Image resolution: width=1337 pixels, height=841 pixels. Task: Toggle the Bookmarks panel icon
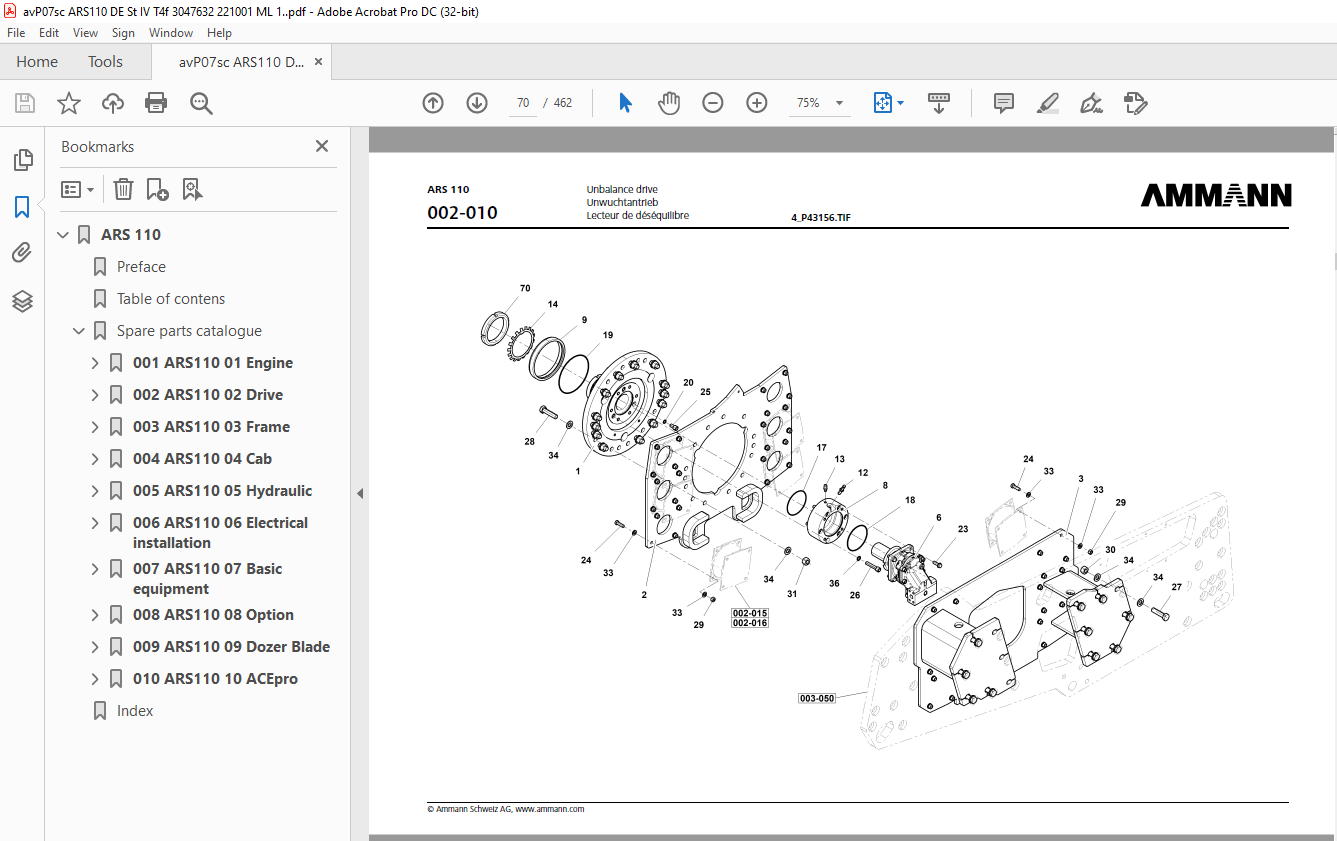click(x=22, y=207)
